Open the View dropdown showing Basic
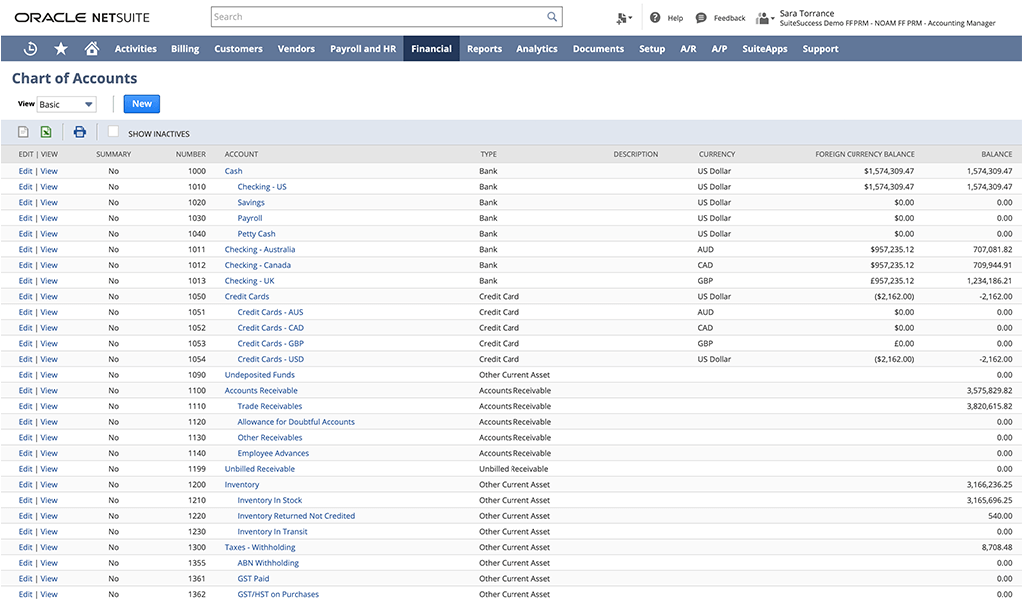Viewport: 1024px width, 600px height. click(64, 103)
